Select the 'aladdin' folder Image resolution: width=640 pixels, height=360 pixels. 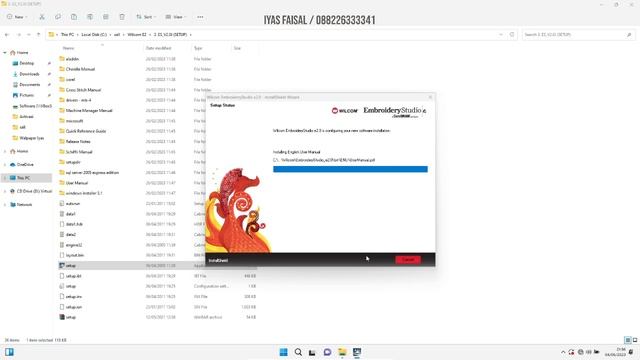72,59
